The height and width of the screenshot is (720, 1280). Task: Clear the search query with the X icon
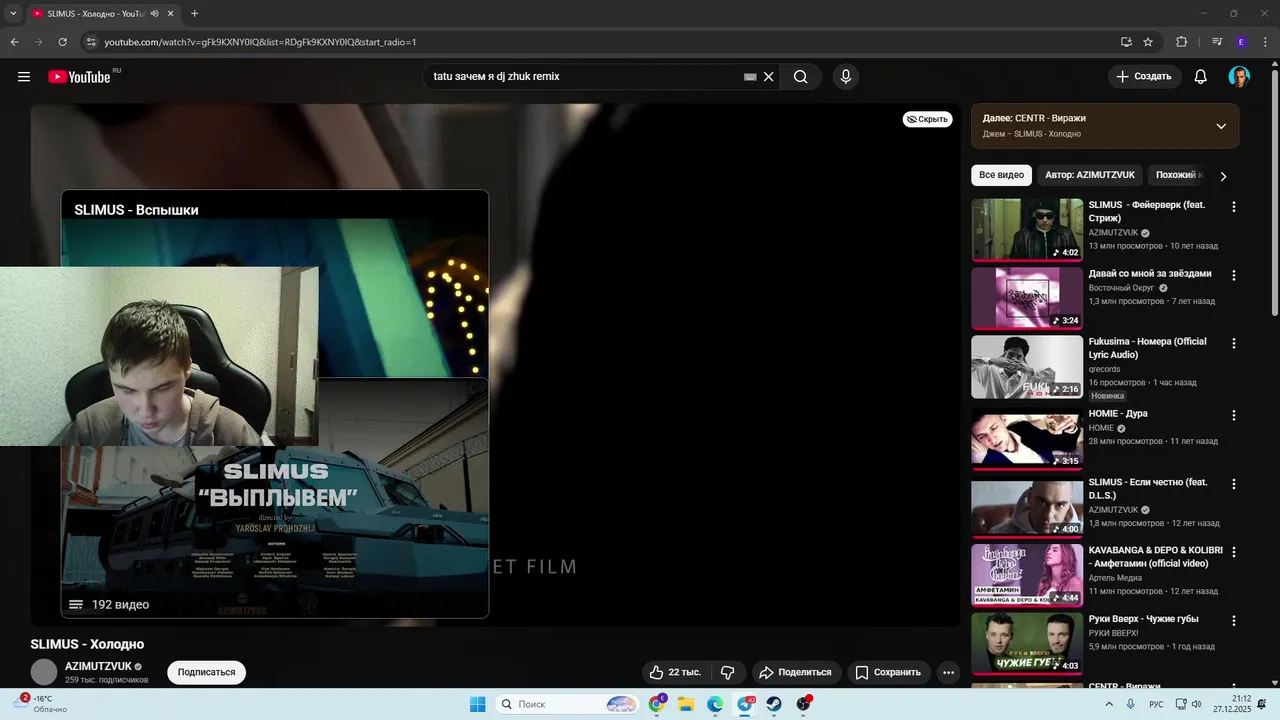pos(769,77)
